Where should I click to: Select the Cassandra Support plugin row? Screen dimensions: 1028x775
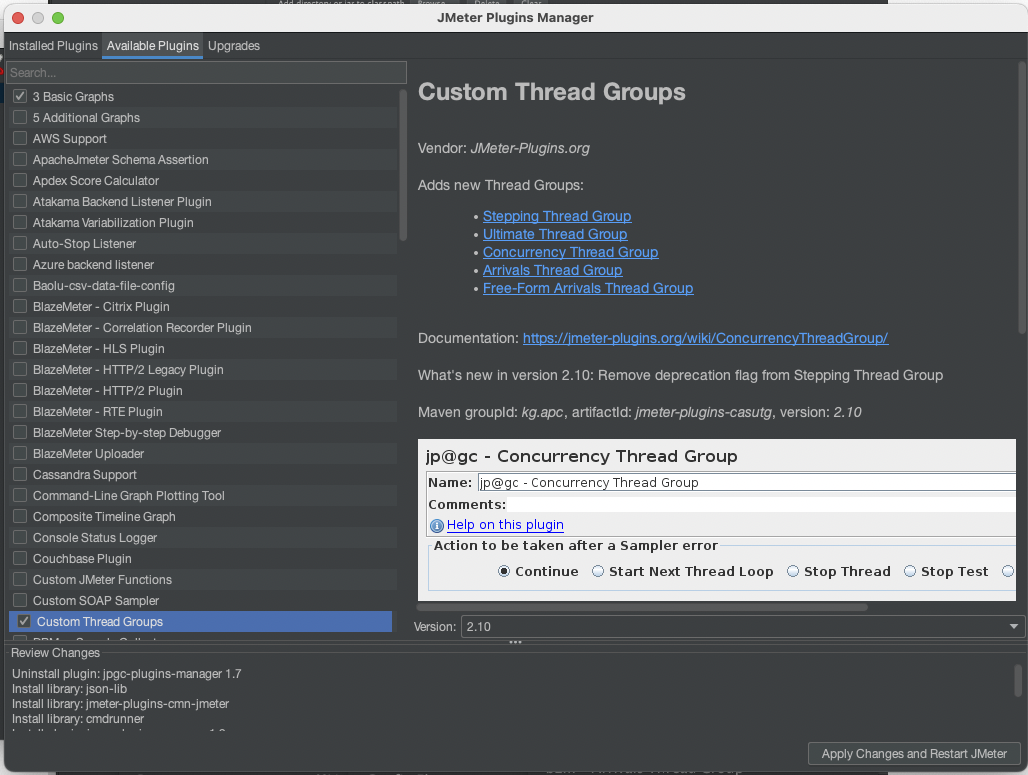pyautogui.click(x=203, y=474)
